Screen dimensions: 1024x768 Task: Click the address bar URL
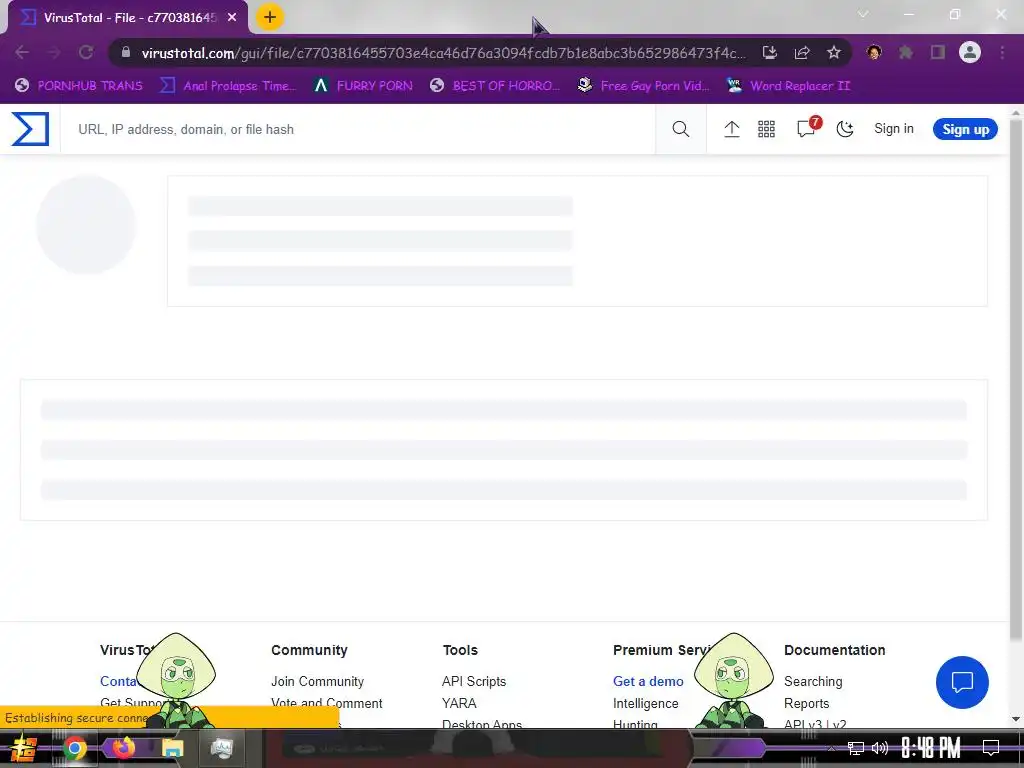coord(443,53)
